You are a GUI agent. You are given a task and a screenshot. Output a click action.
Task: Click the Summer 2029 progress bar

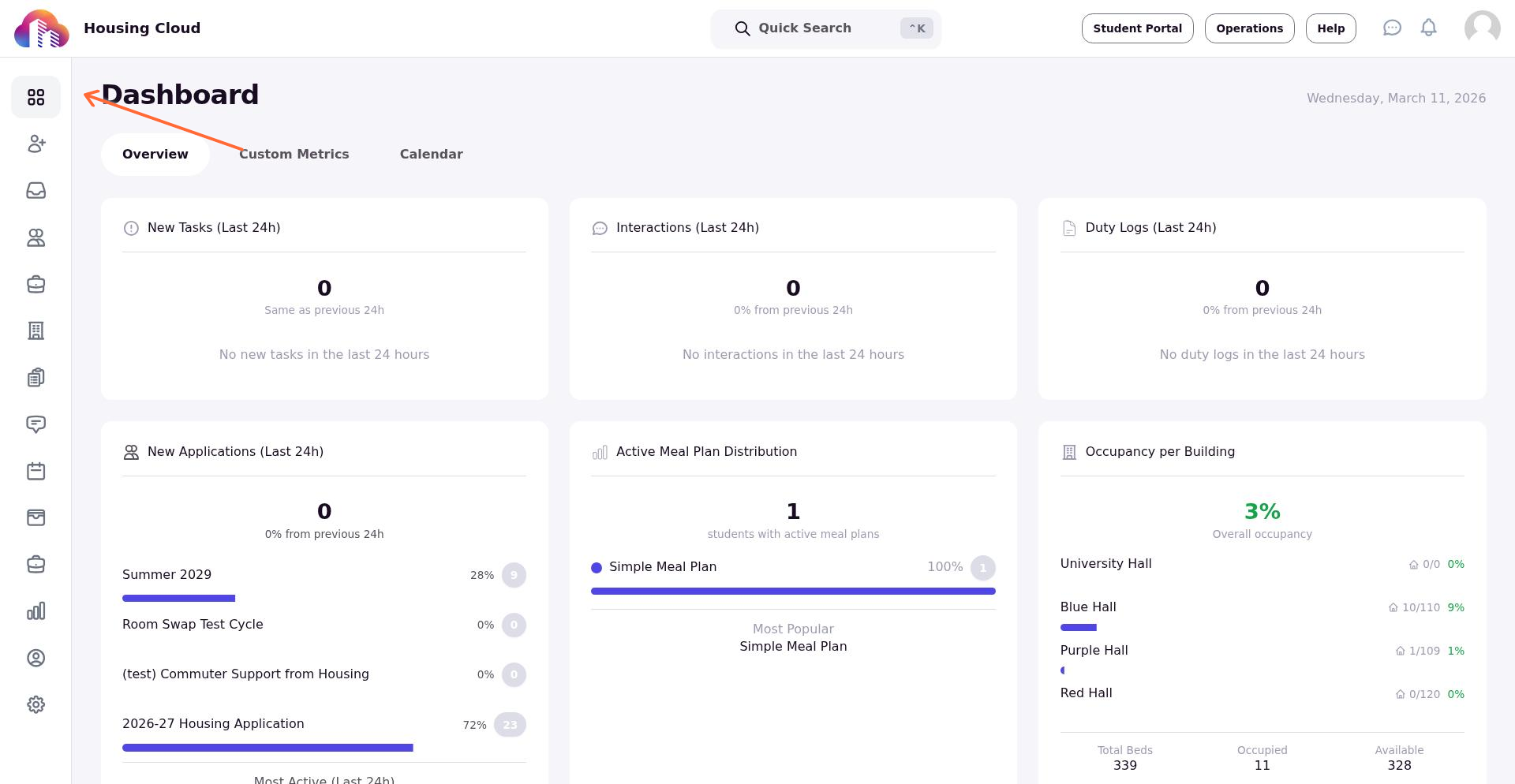point(179,598)
